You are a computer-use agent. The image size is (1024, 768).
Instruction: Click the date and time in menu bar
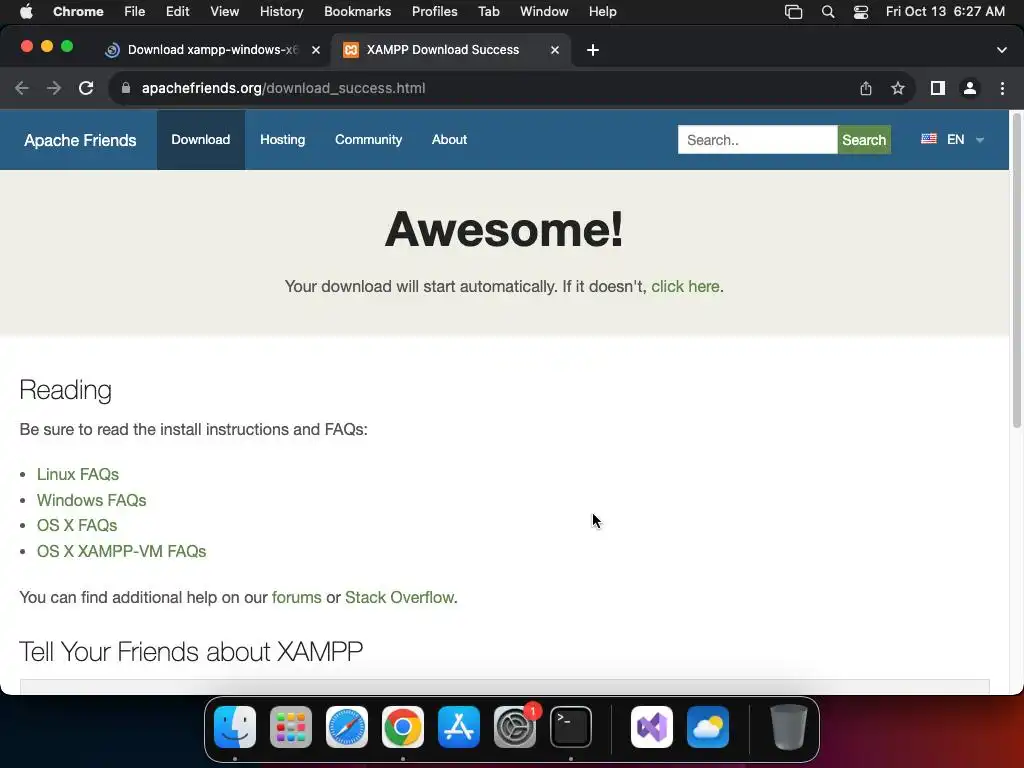coord(945,12)
